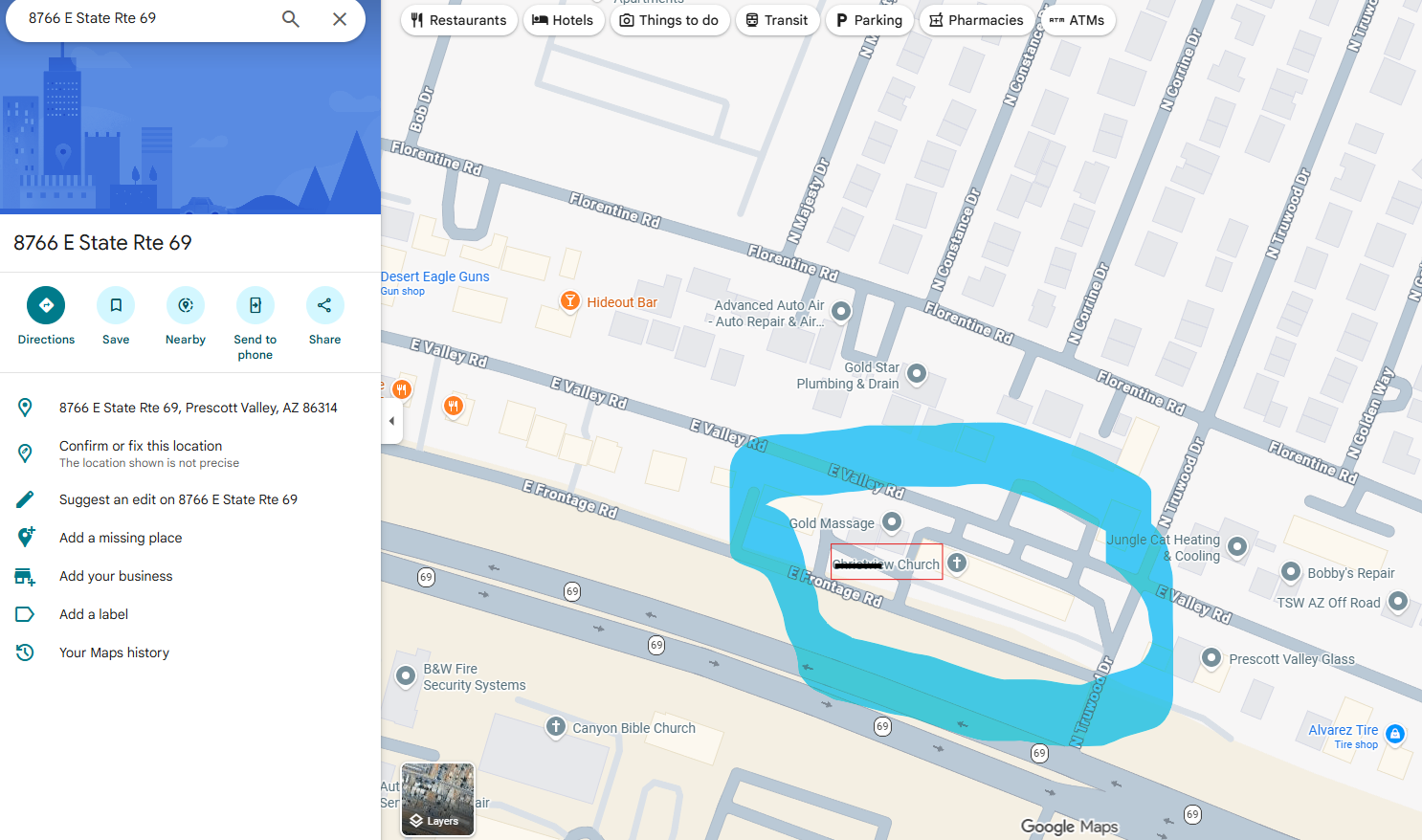Screen dimensions: 1422x840
Task: Click the Share icon
Action: (325, 305)
